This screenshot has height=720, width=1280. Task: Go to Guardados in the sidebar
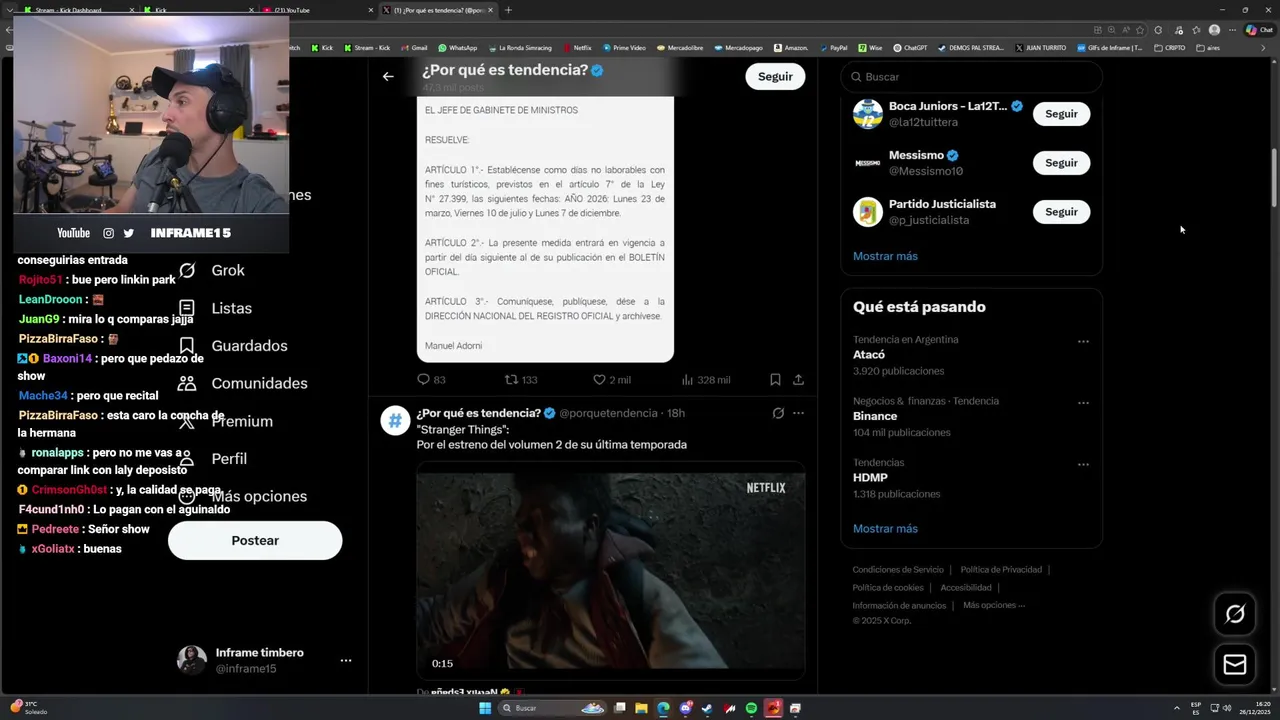(x=232, y=346)
